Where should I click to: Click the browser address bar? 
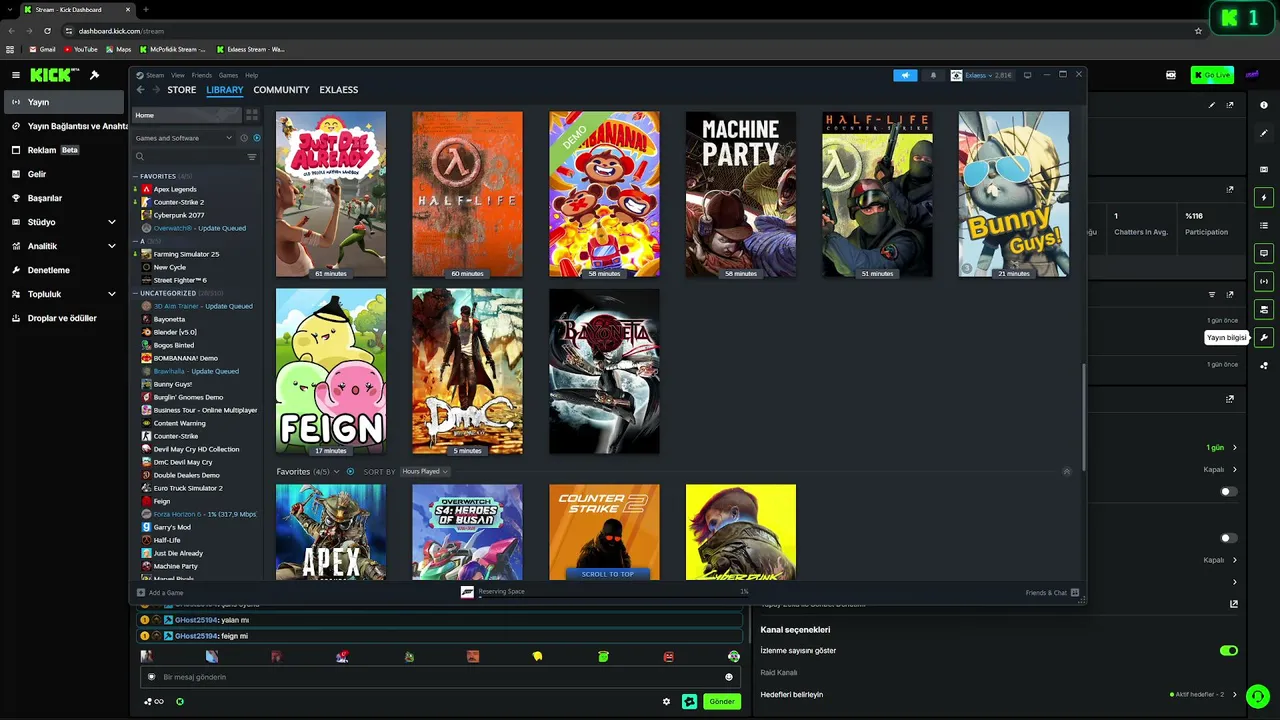(x=630, y=31)
